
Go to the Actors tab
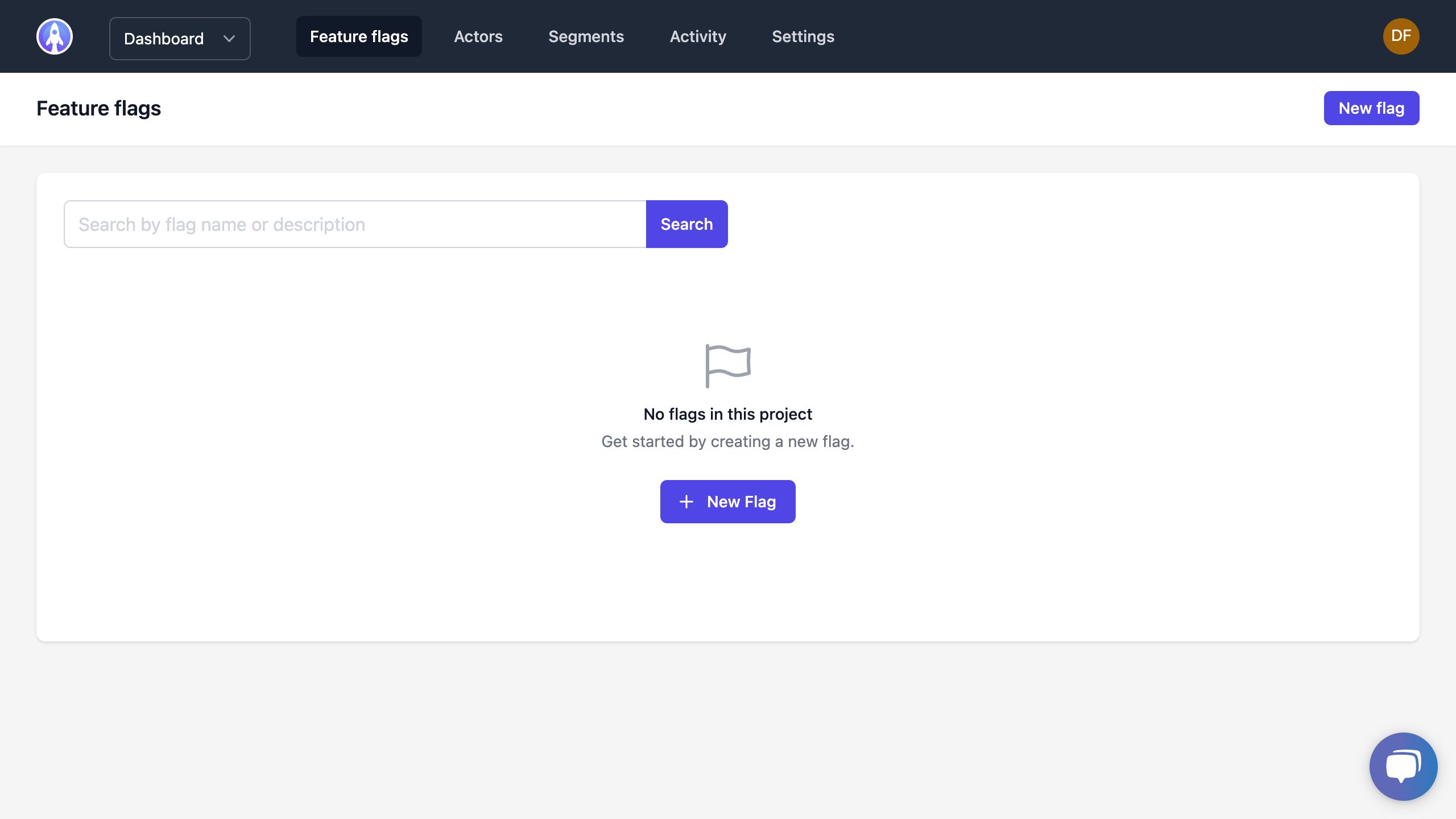(x=478, y=36)
